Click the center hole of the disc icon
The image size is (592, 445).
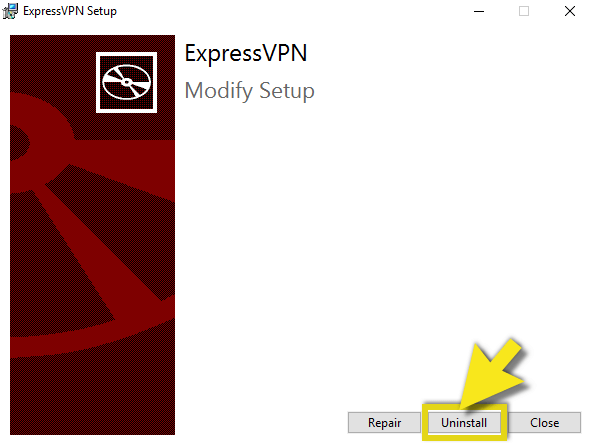126,82
